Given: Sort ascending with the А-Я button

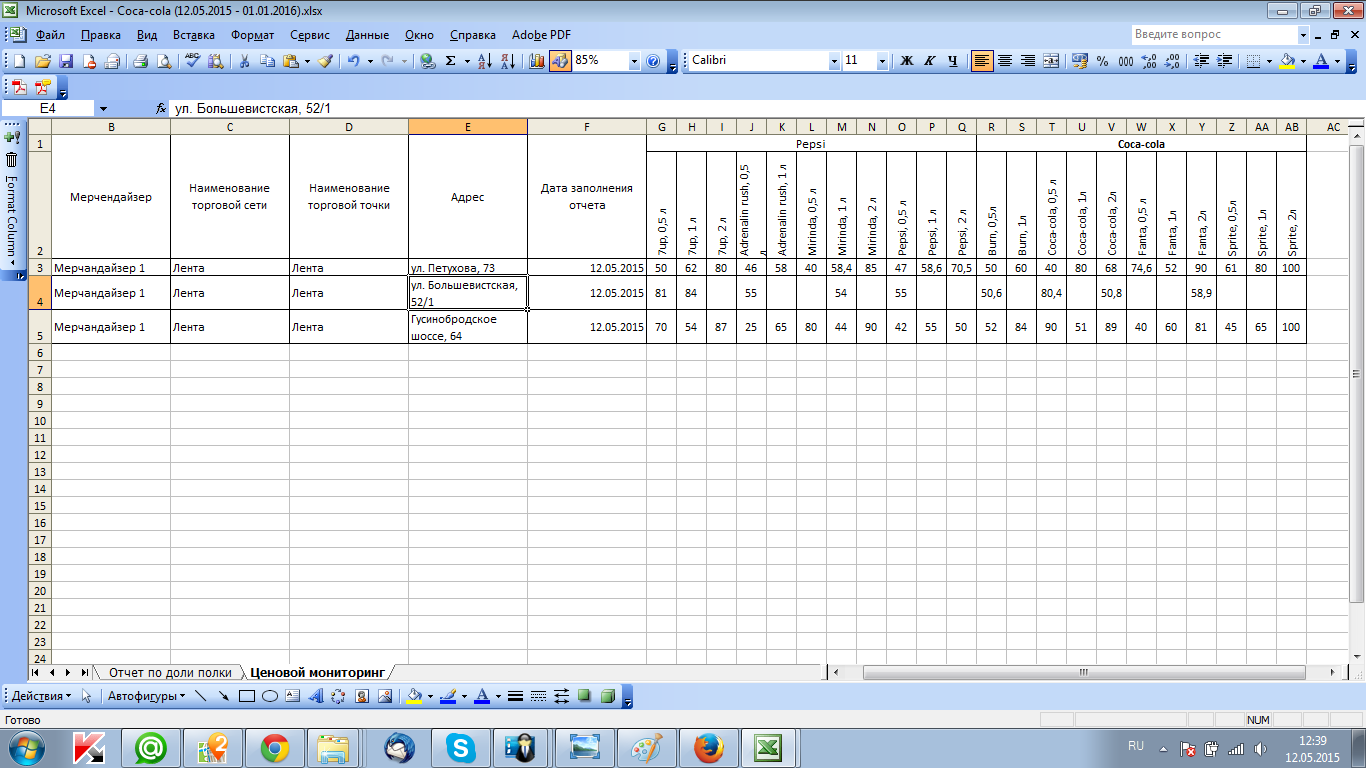Looking at the screenshot, I should [x=485, y=61].
